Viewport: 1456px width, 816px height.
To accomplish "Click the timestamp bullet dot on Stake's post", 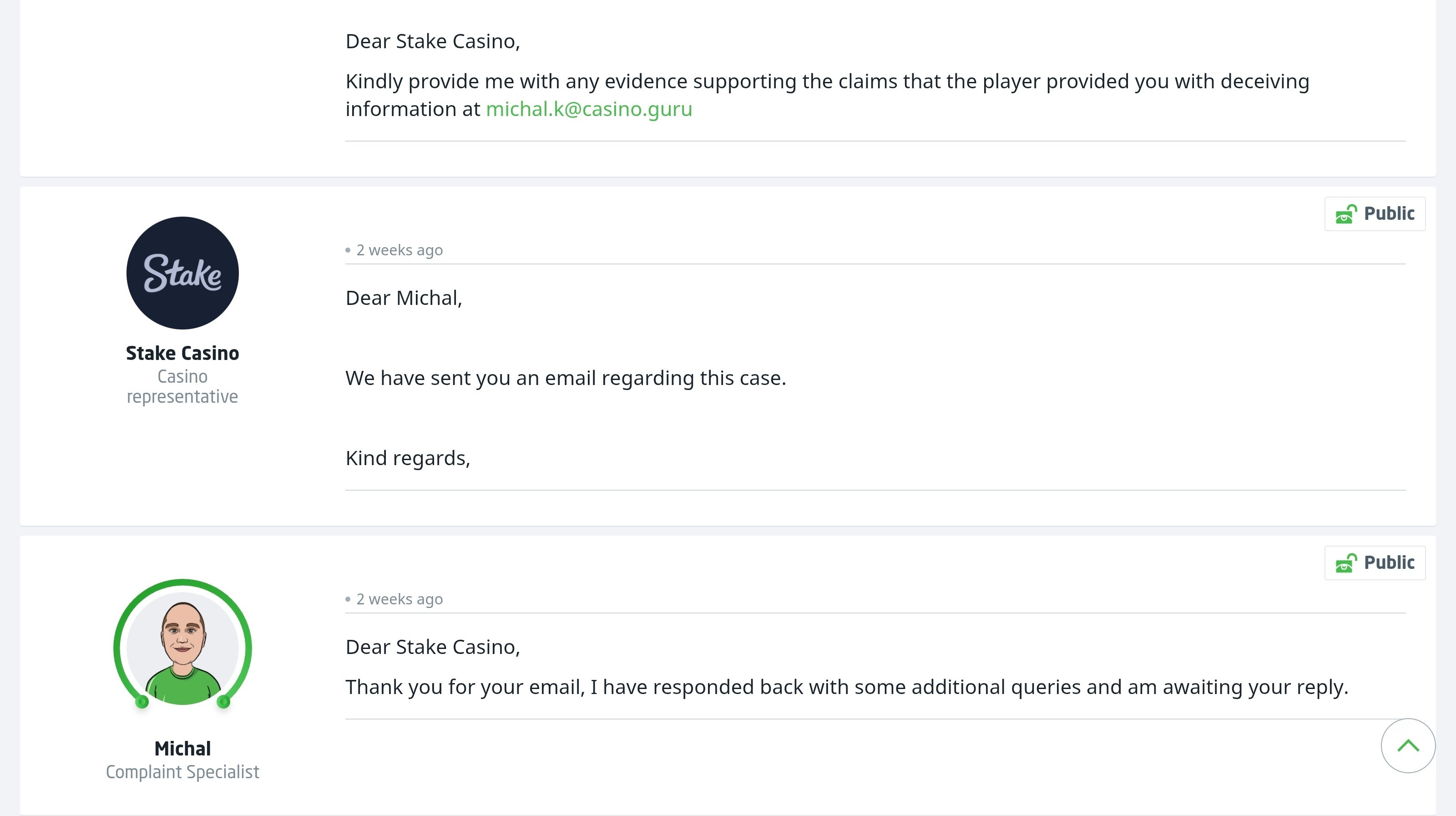I will click(x=348, y=250).
